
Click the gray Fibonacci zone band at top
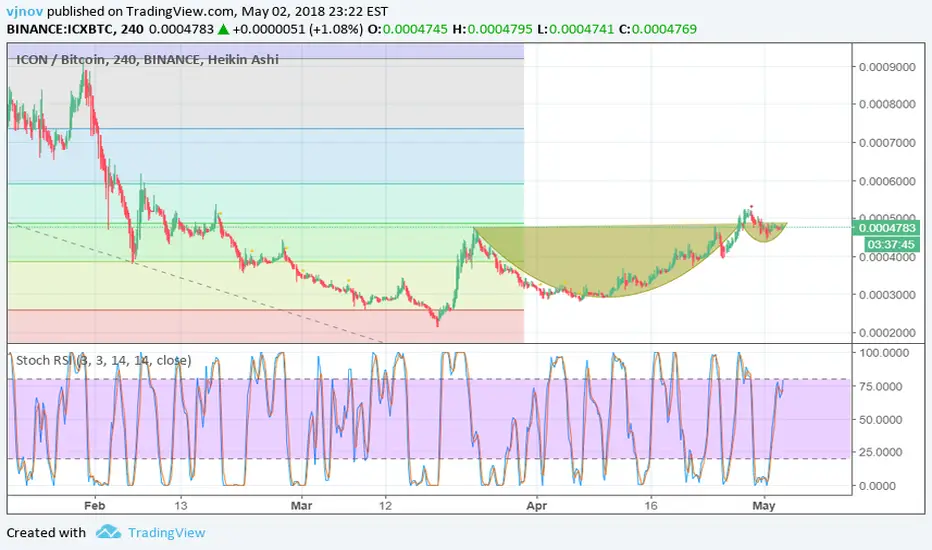(266, 93)
